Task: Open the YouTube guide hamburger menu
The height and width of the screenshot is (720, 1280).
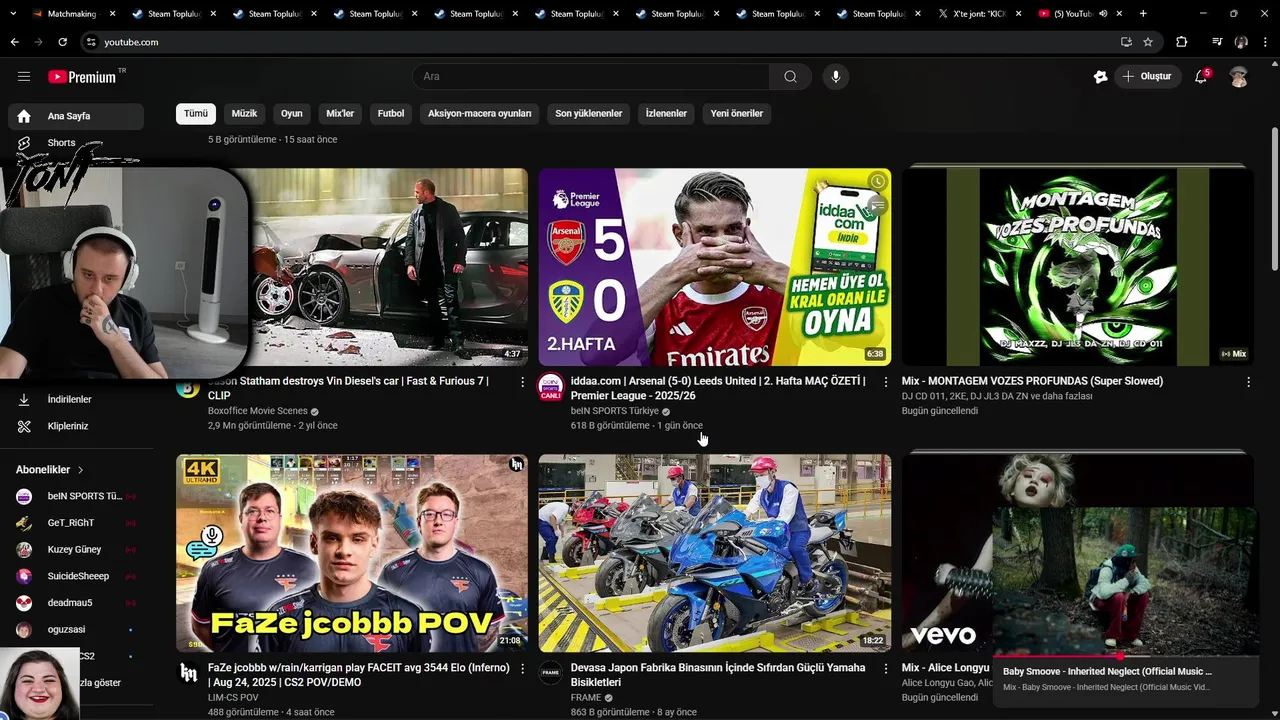Action: (x=24, y=76)
